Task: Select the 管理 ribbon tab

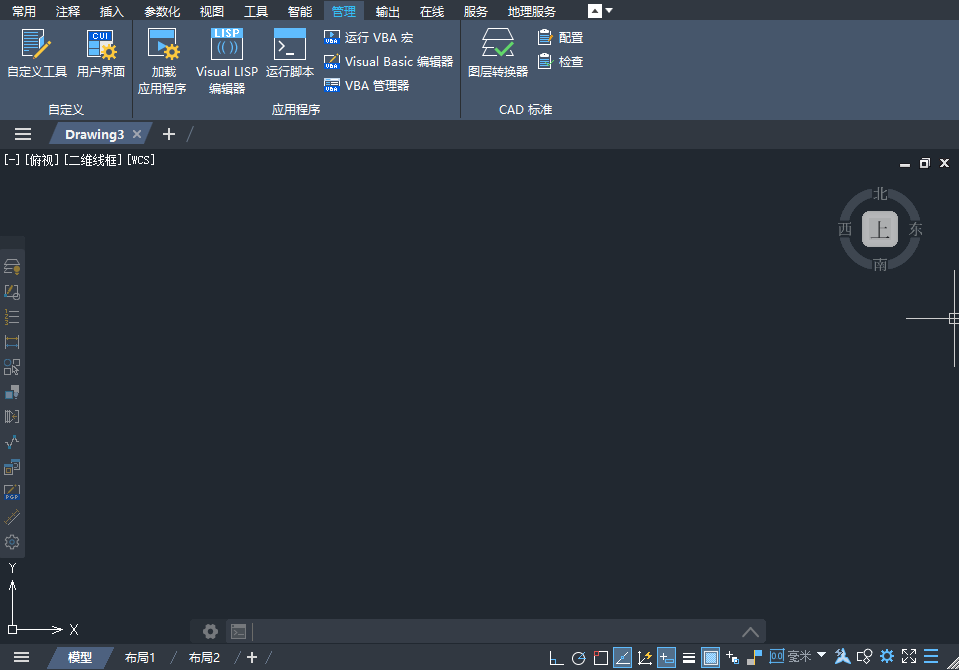Action: [x=344, y=11]
